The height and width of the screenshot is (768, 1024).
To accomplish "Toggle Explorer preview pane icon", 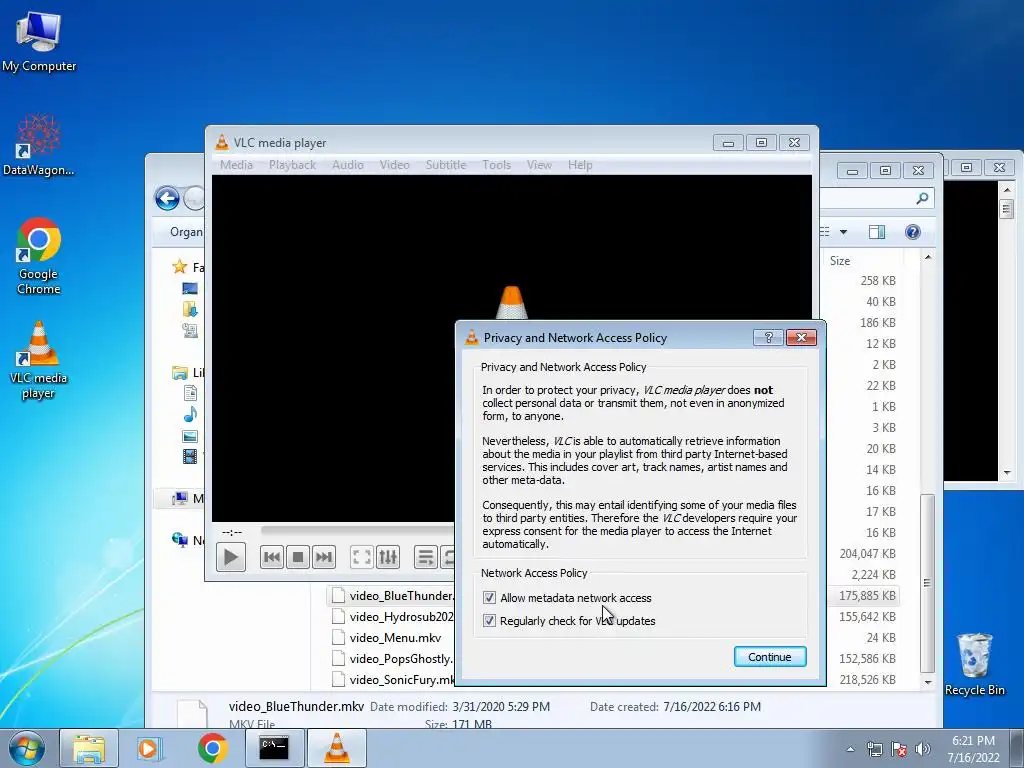I will [x=876, y=232].
